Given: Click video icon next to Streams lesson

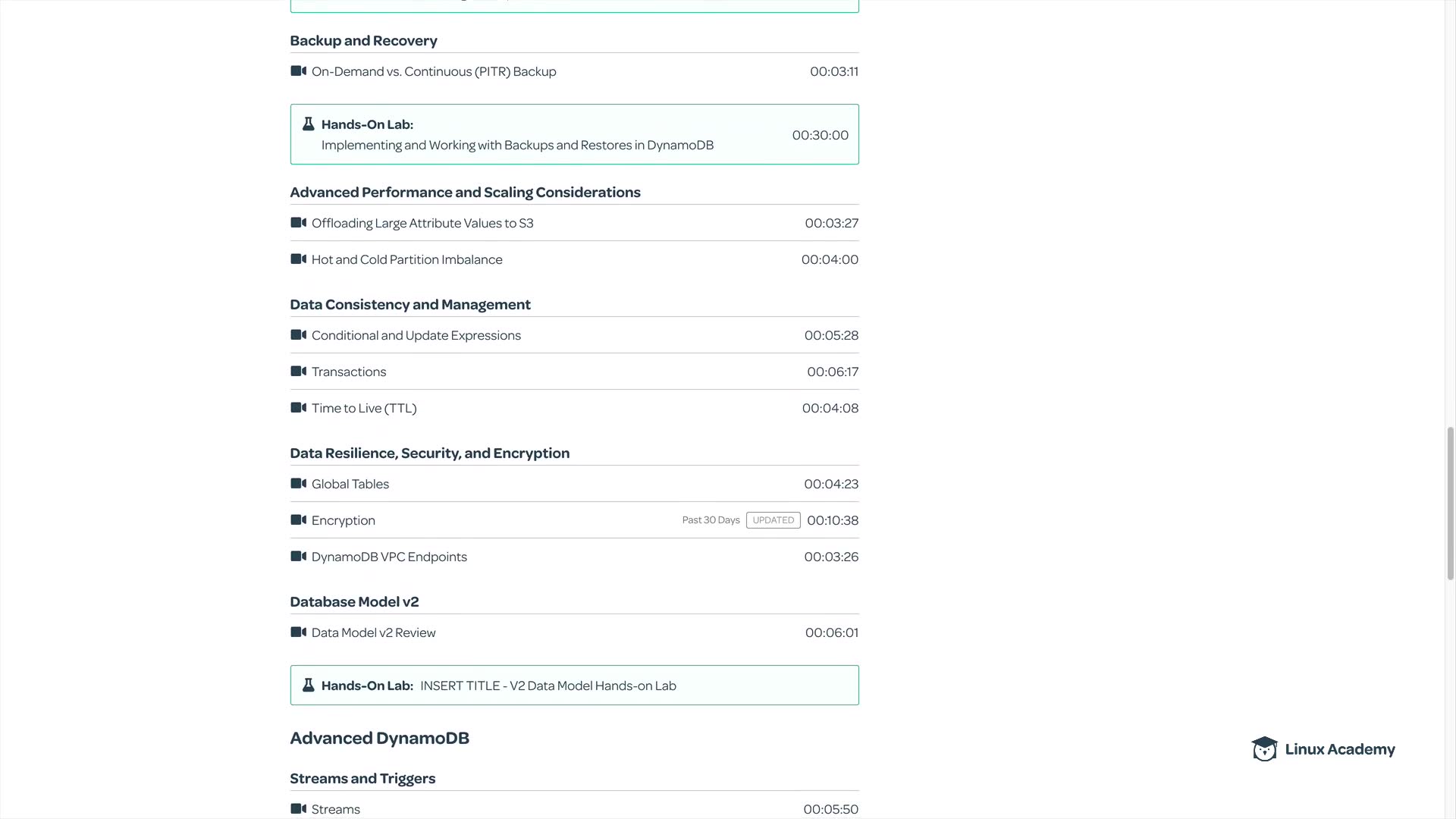Looking at the screenshot, I should 298,809.
